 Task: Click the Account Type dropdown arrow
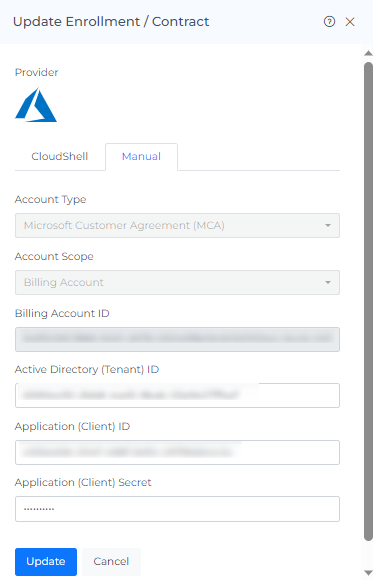[x=327, y=226]
